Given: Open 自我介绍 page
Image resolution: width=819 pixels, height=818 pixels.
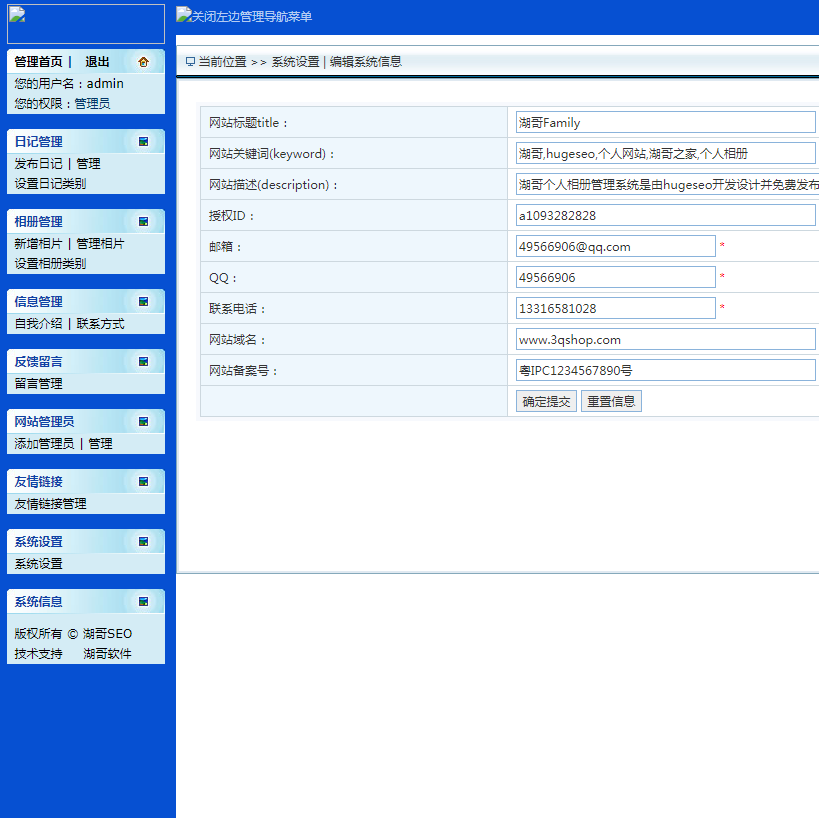Looking at the screenshot, I should (x=38, y=323).
